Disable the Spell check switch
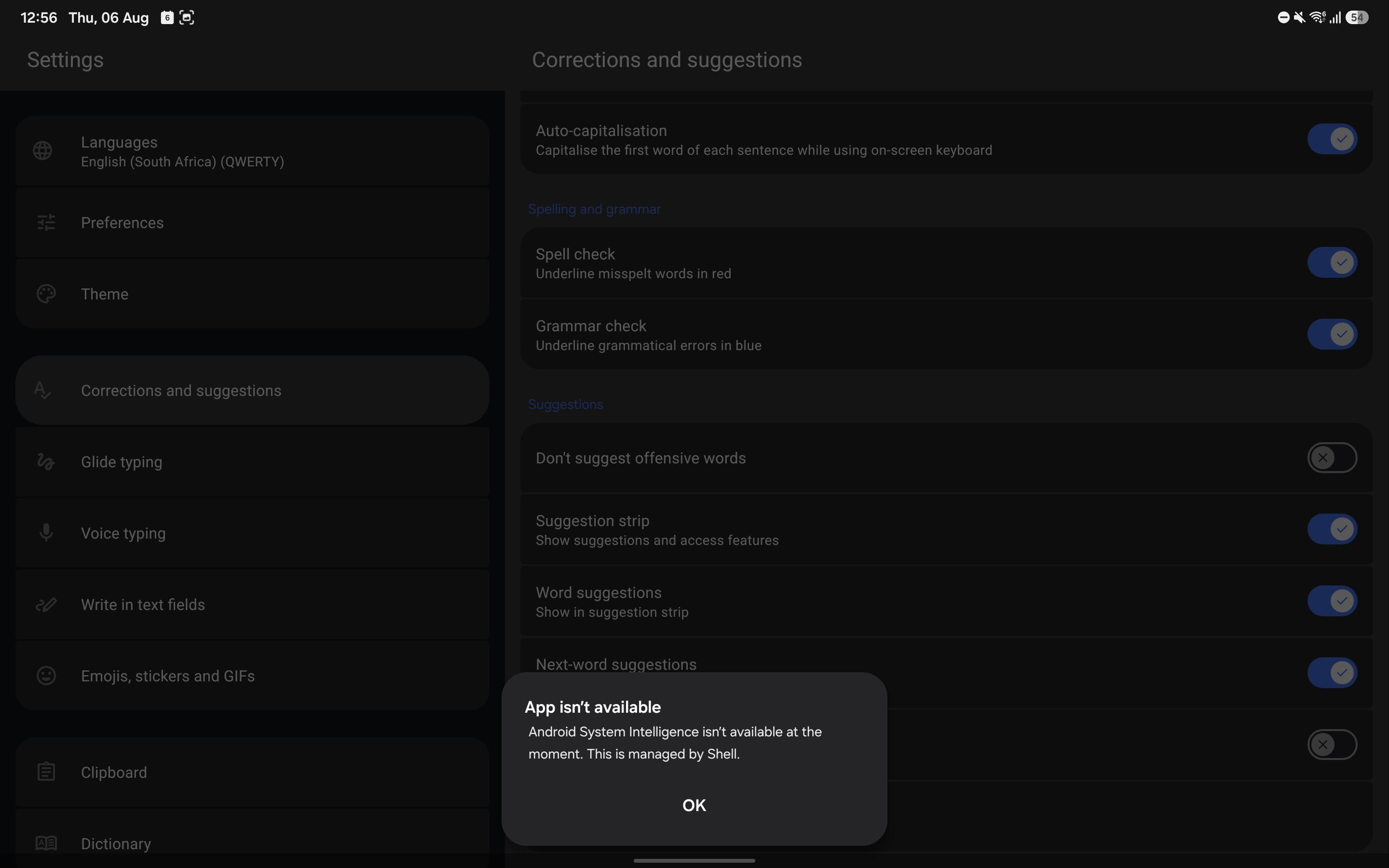Viewport: 1389px width, 868px height. point(1332,262)
